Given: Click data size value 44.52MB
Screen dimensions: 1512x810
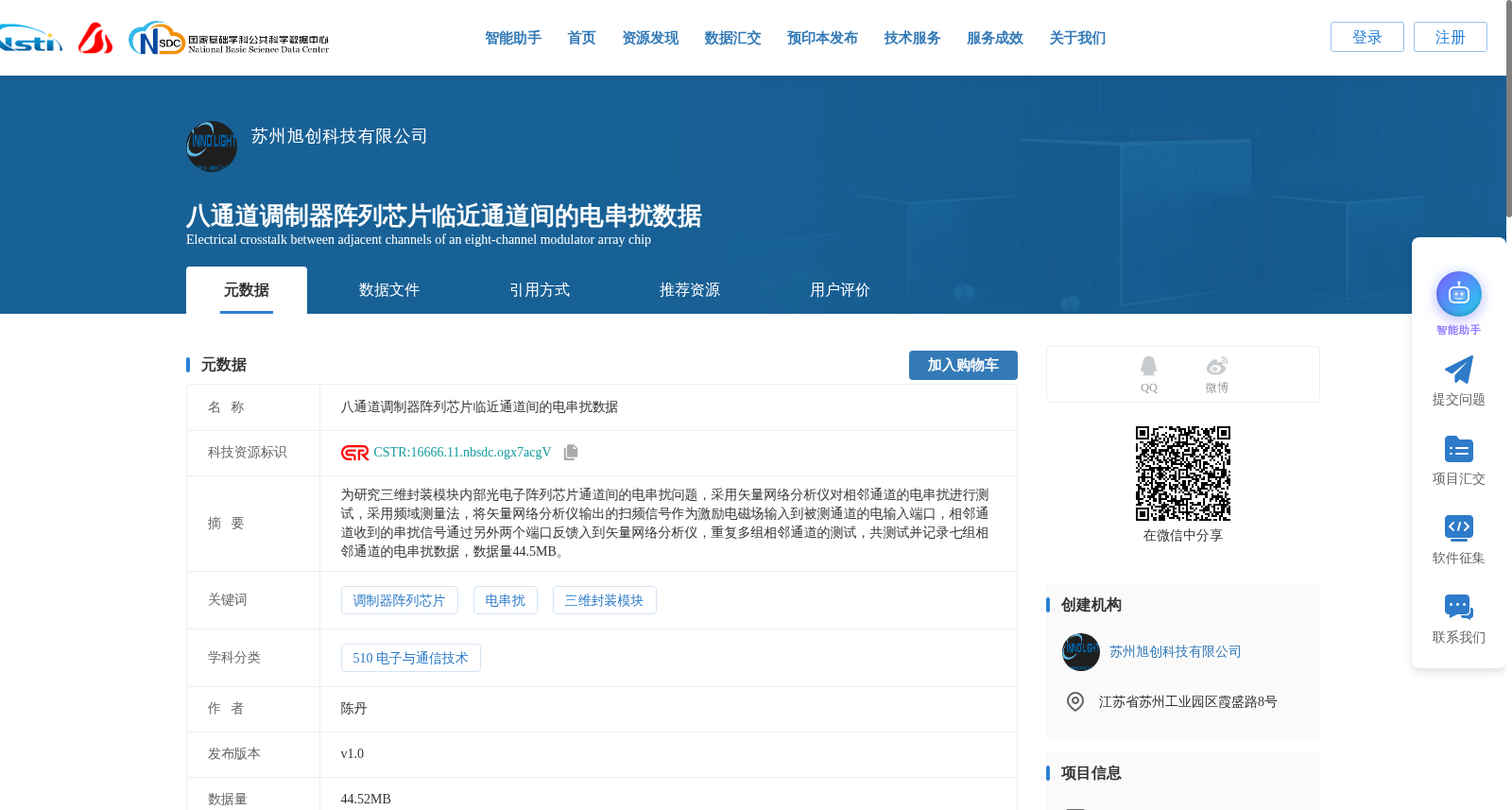Looking at the screenshot, I should (366, 800).
